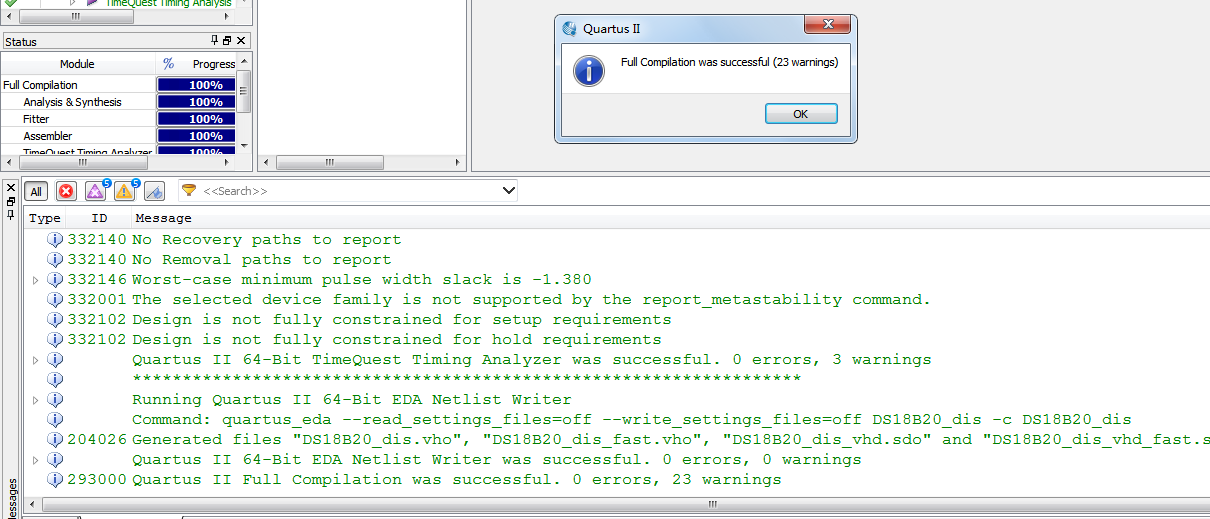Image resolution: width=1210 pixels, height=519 pixels.
Task: Click info icon of 293000 Full Compilation message
Action: pos(56,480)
